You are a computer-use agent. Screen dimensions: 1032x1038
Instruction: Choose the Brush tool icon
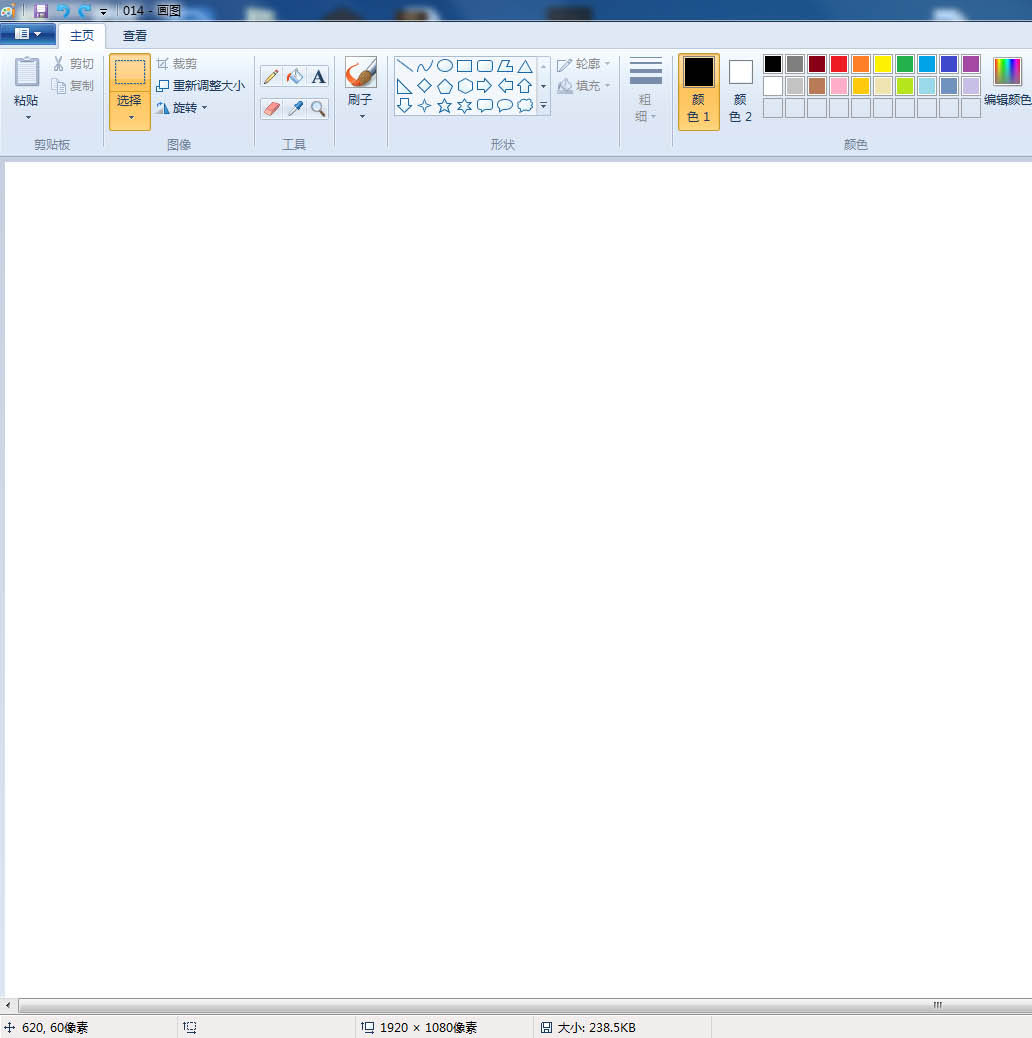point(361,72)
